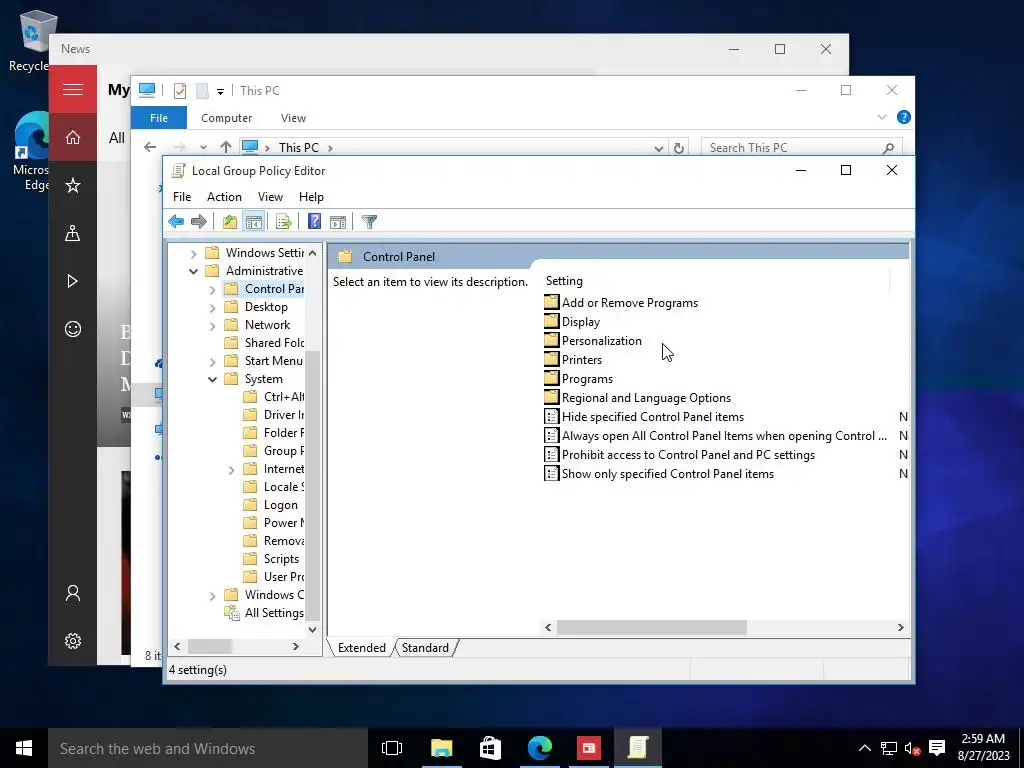
Task: Open Help via the blue question mark toolbar icon
Action: click(314, 221)
